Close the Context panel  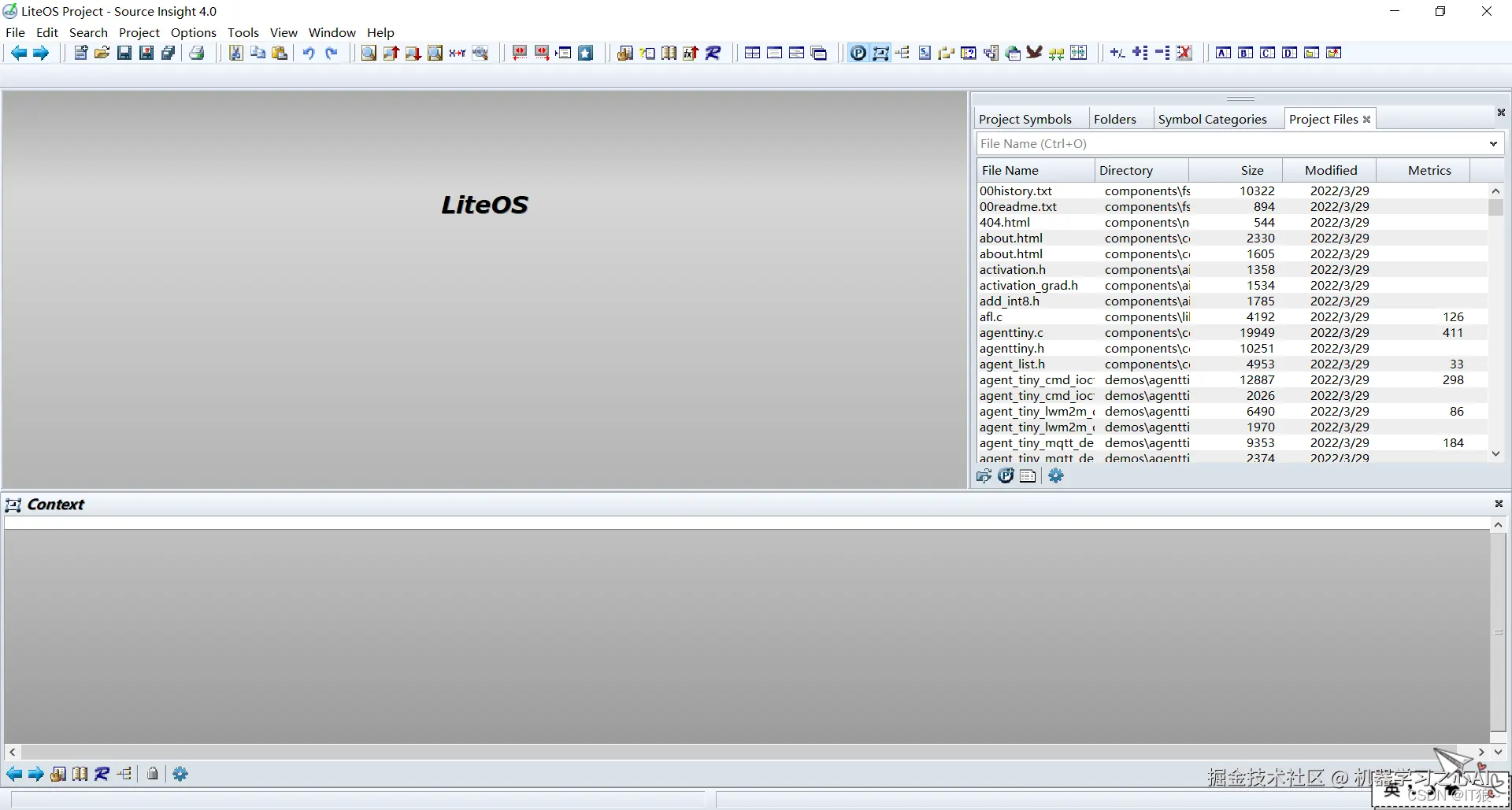(1499, 504)
